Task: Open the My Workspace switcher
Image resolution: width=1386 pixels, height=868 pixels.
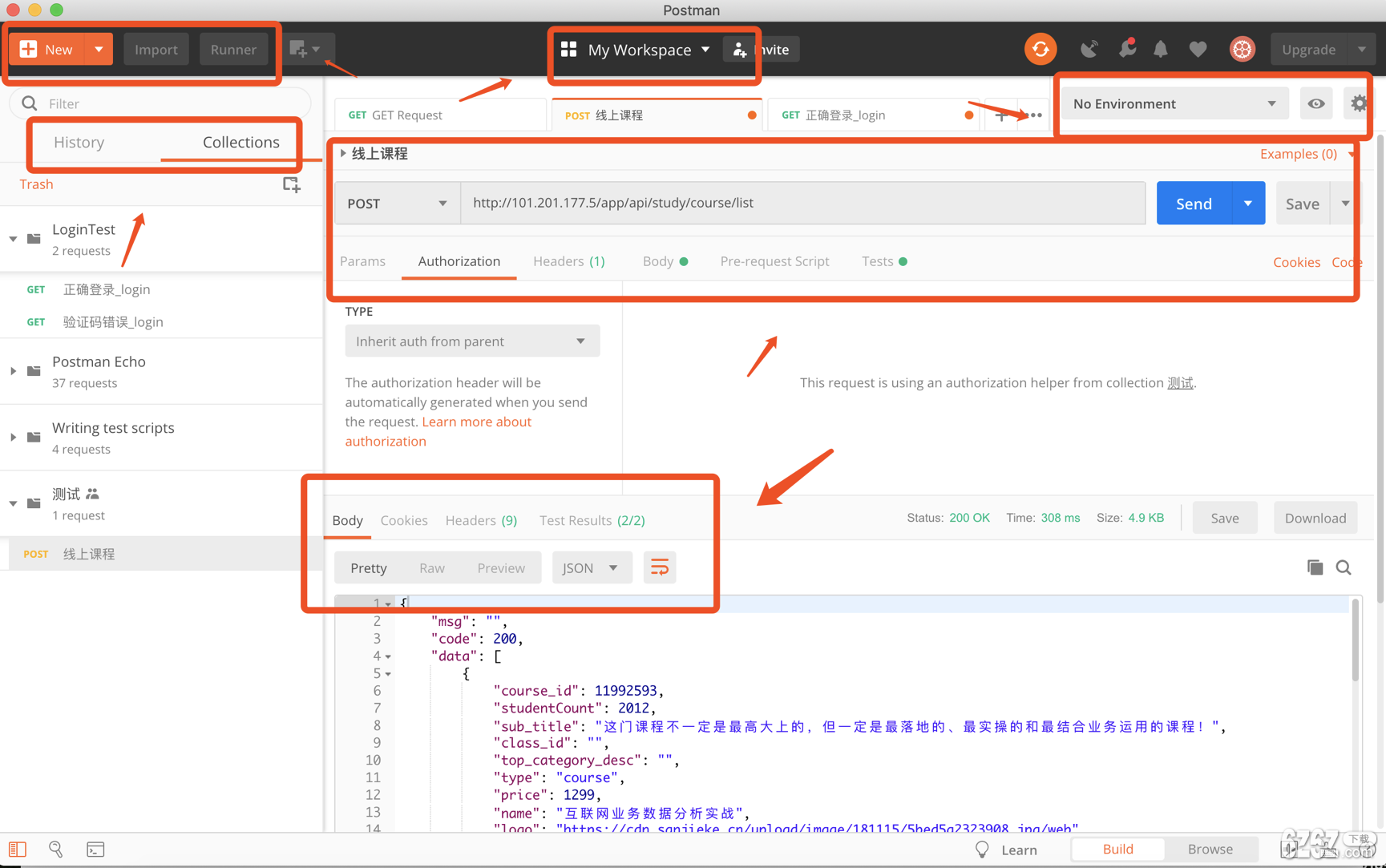Action: tap(636, 50)
